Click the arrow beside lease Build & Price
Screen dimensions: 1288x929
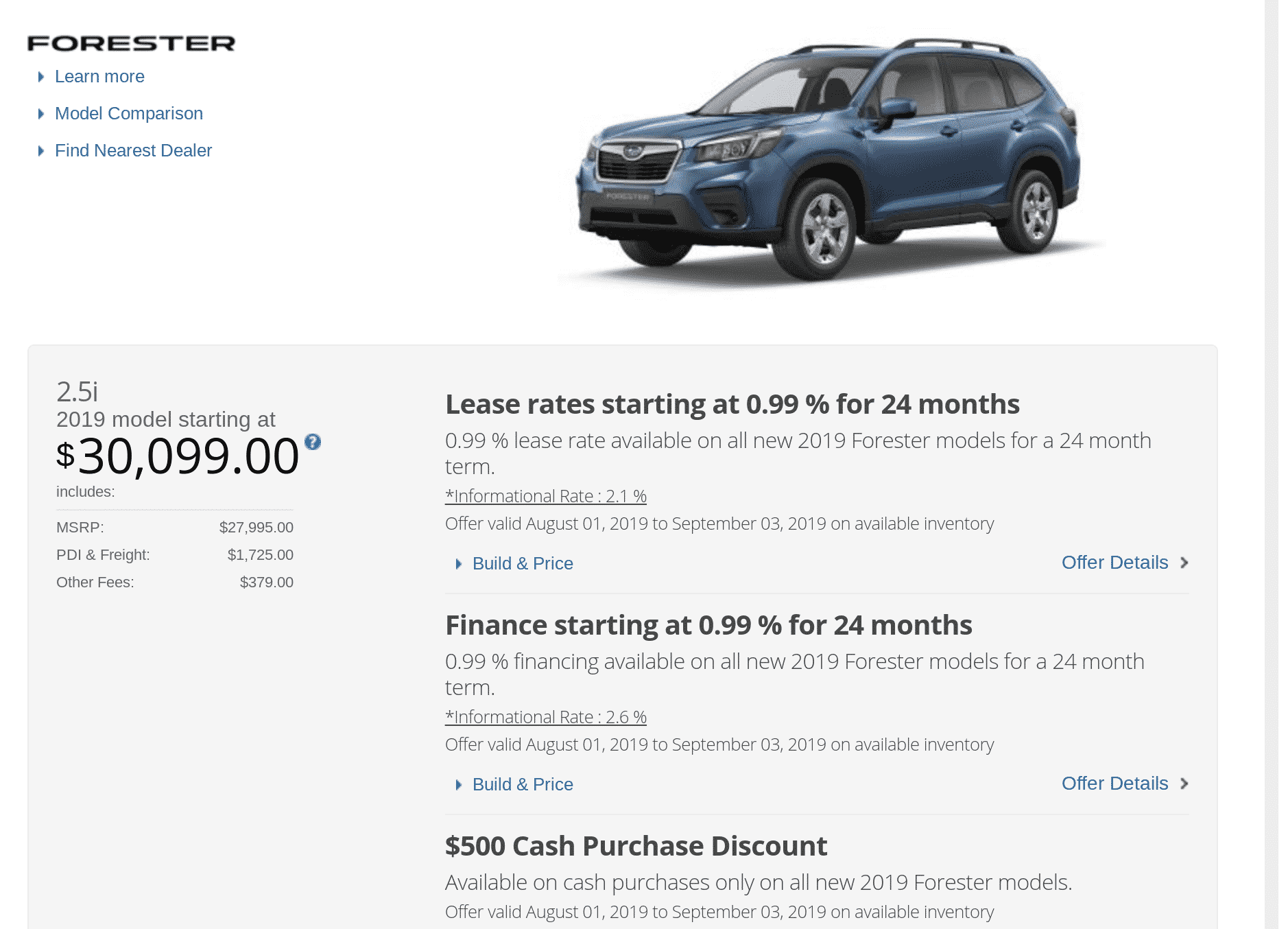tap(459, 564)
